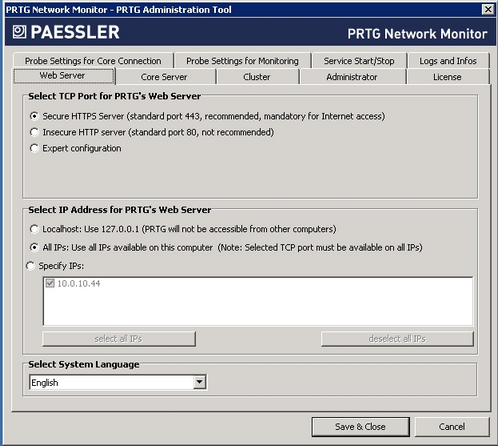Switch to Probe Settings for Core Connection tab
The width and height of the screenshot is (498, 446).
(93, 61)
